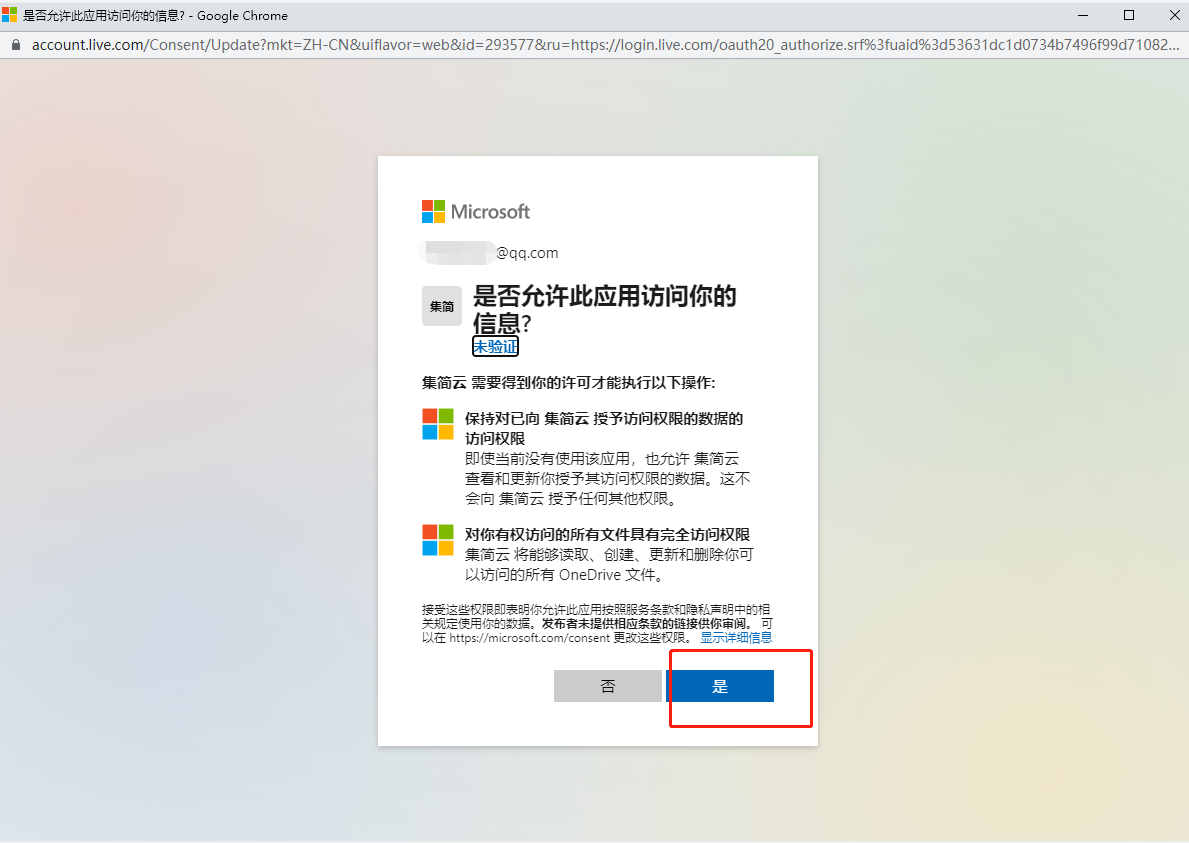
Task: Click the https://microsoft.com/consent text
Action: (529, 638)
